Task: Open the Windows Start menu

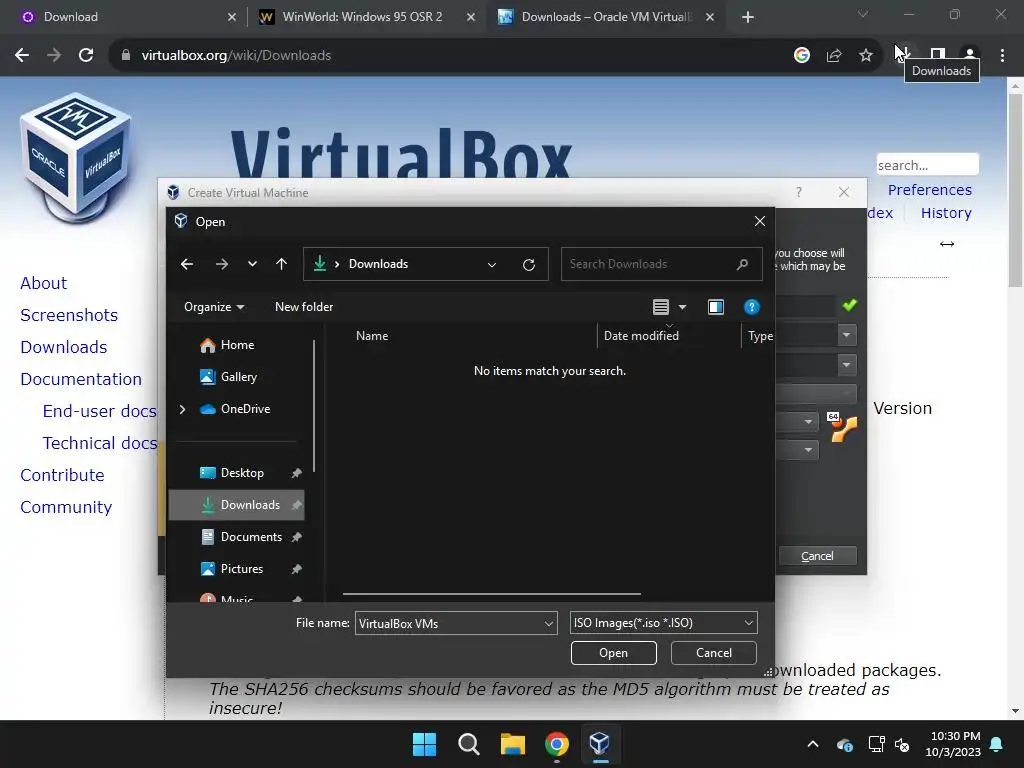Action: pyautogui.click(x=424, y=744)
